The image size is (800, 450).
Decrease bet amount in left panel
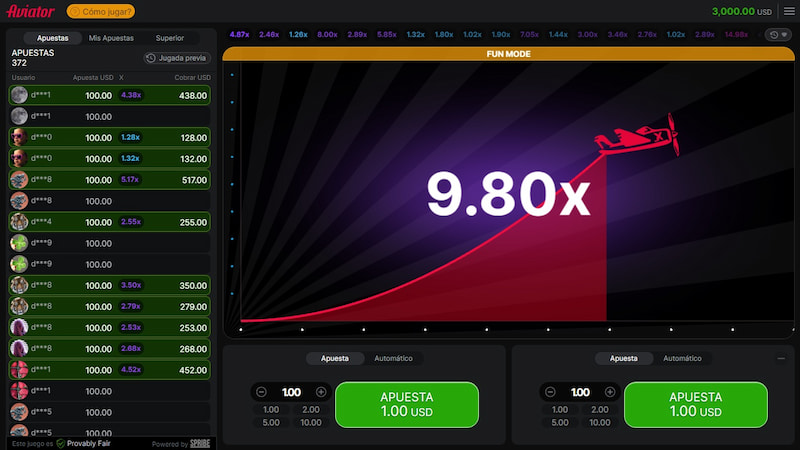(261, 392)
